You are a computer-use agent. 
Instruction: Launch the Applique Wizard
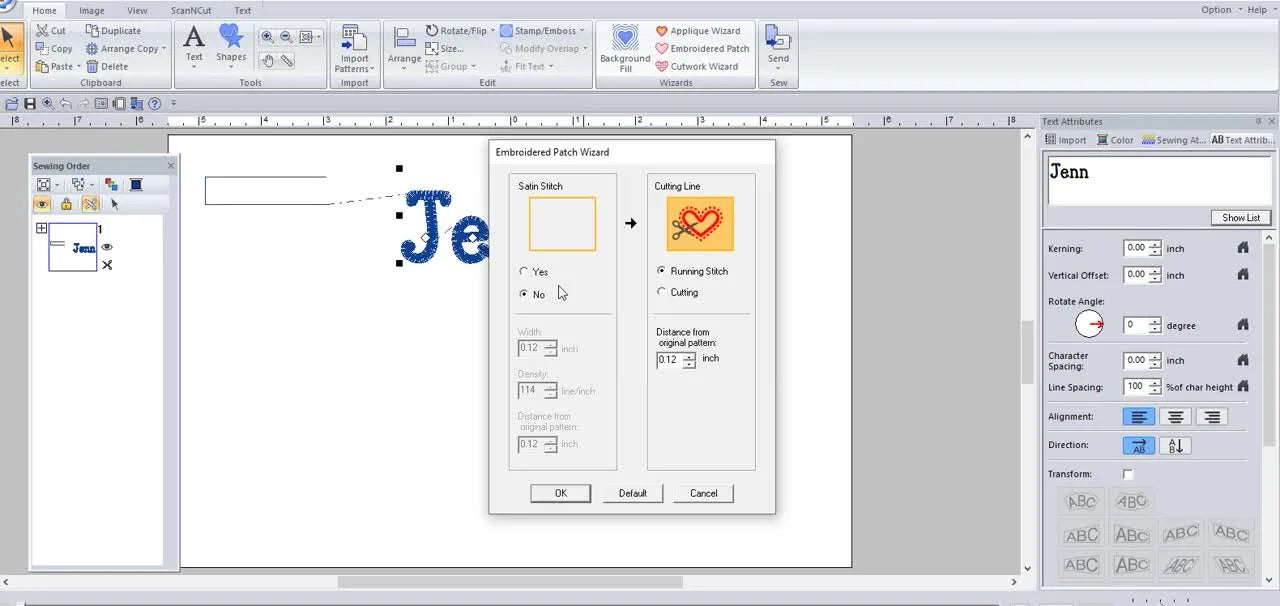pyautogui.click(x=697, y=31)
